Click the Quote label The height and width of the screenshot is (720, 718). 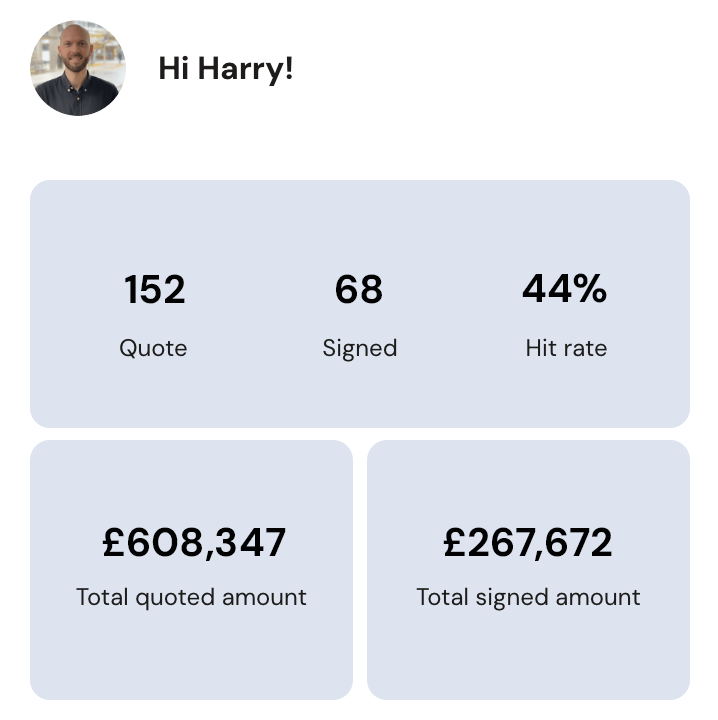point(153,348)
